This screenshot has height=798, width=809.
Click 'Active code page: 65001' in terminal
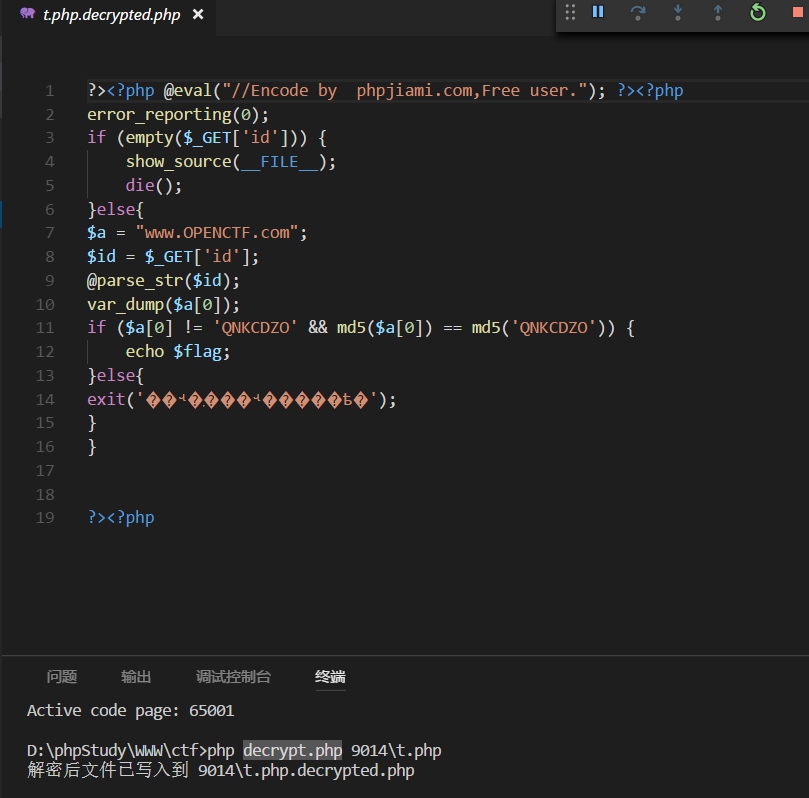tap(131, 710)
